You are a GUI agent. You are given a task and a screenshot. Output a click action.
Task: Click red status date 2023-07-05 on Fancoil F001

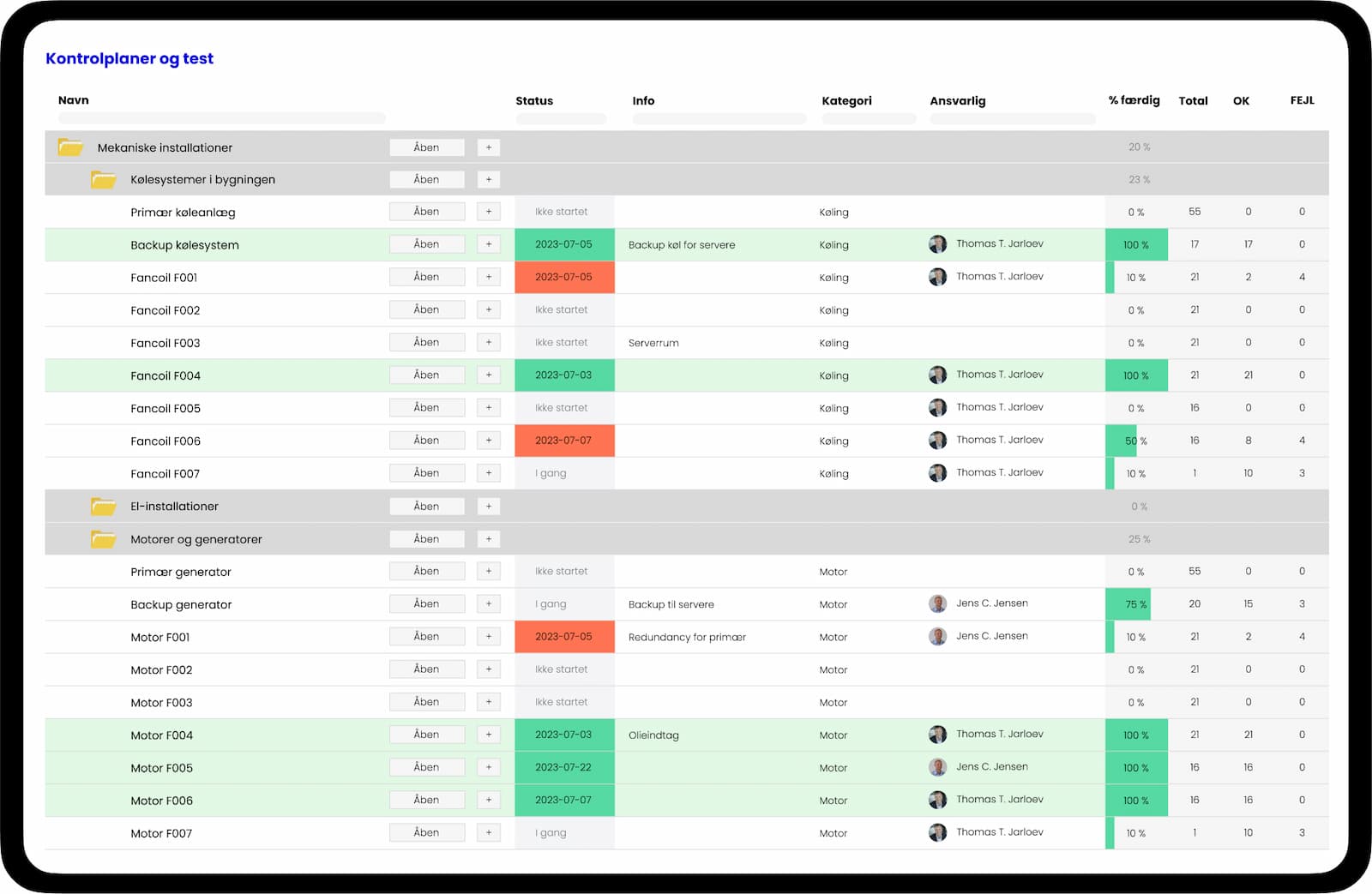(x=564, y=278)
